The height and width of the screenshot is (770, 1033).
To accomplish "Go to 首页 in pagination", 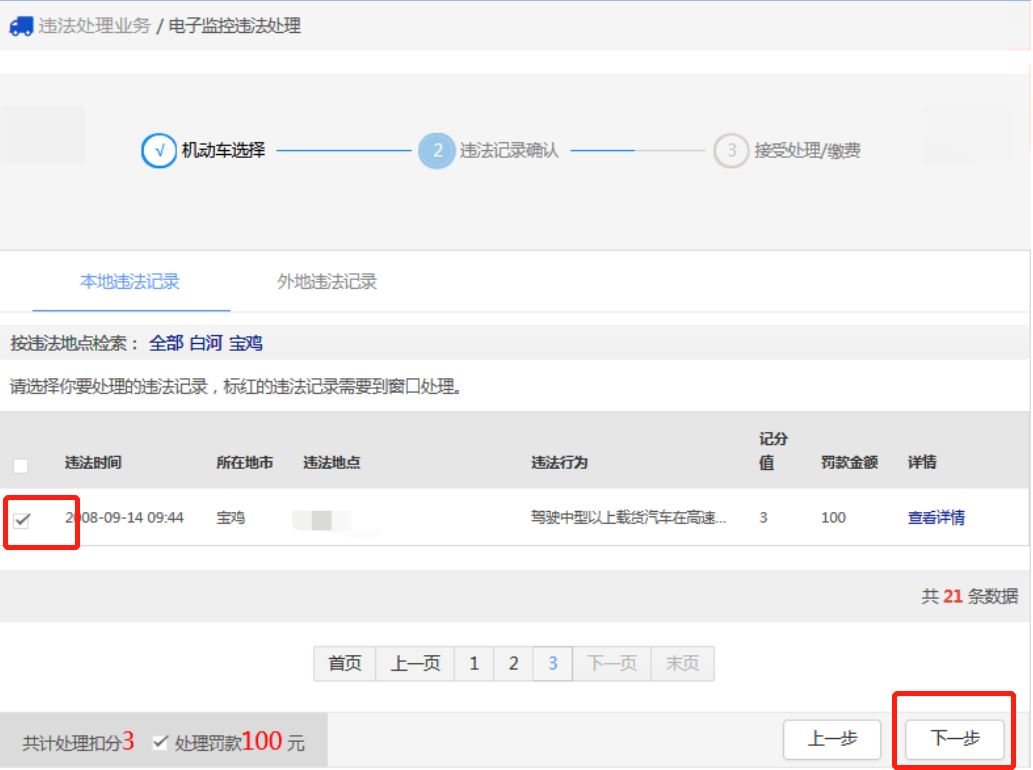I will [x=345, y=664].
